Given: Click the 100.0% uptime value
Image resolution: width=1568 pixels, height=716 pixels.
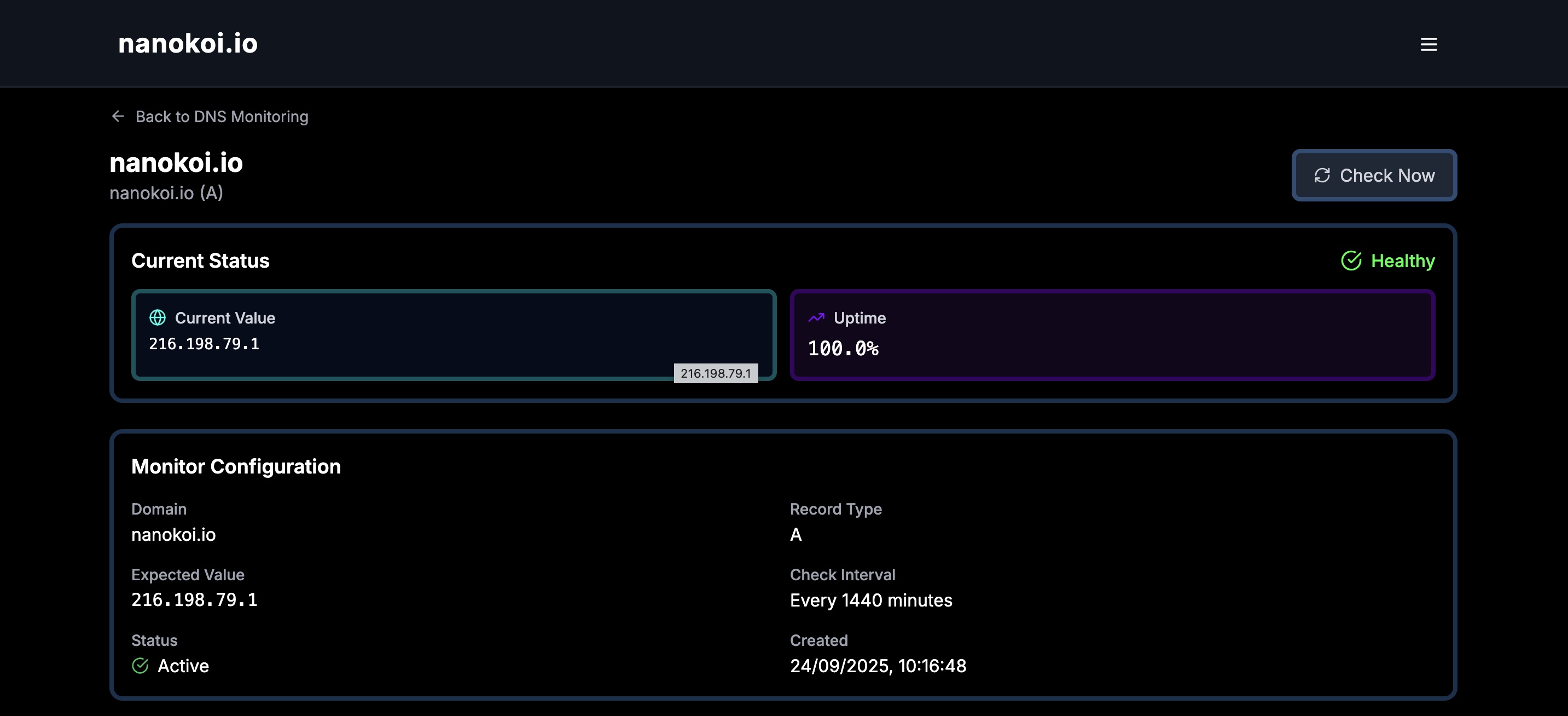Looking at the screenshot, I should point(843,348).
